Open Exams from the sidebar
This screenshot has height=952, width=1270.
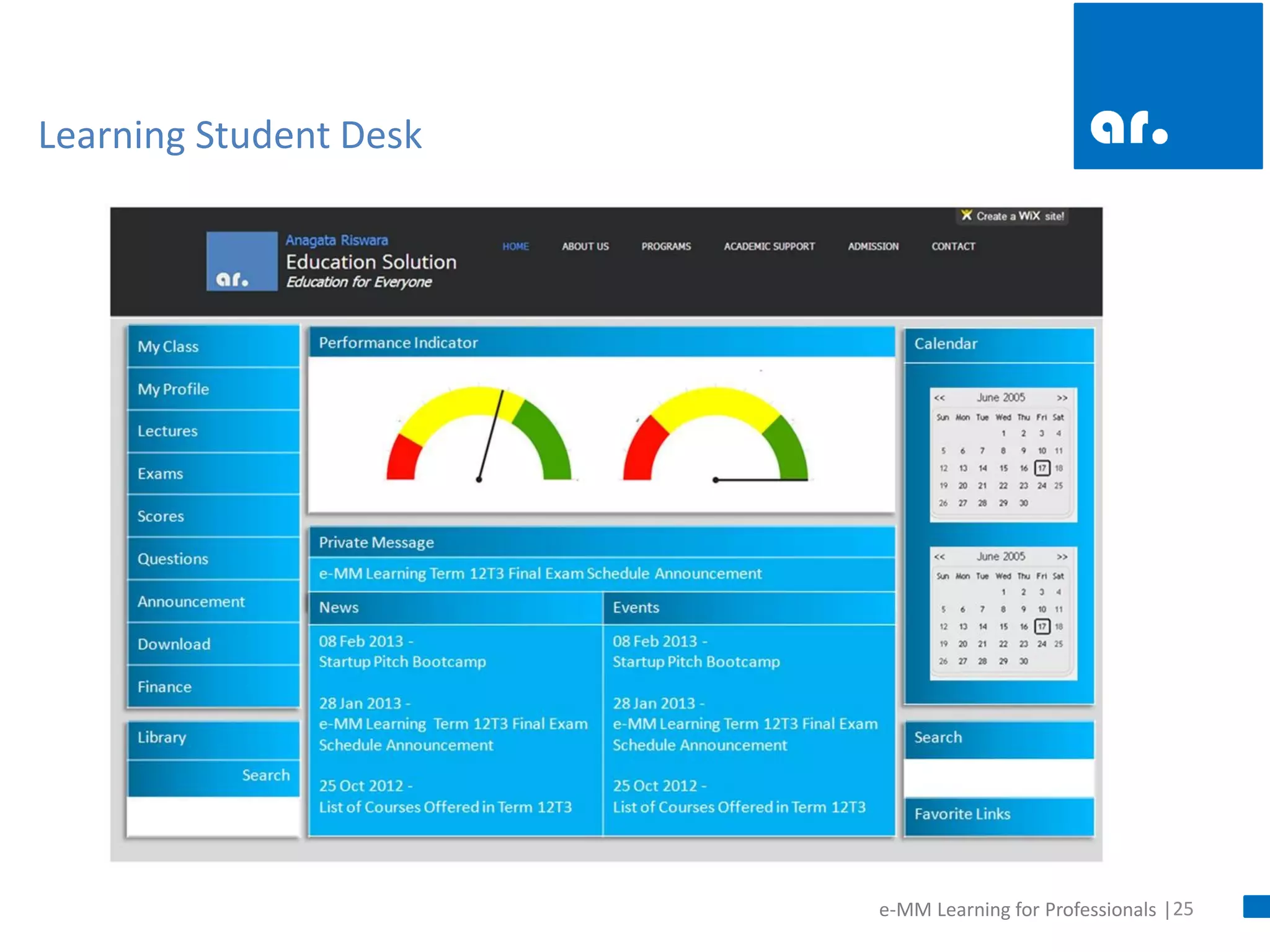click(213, 474)
